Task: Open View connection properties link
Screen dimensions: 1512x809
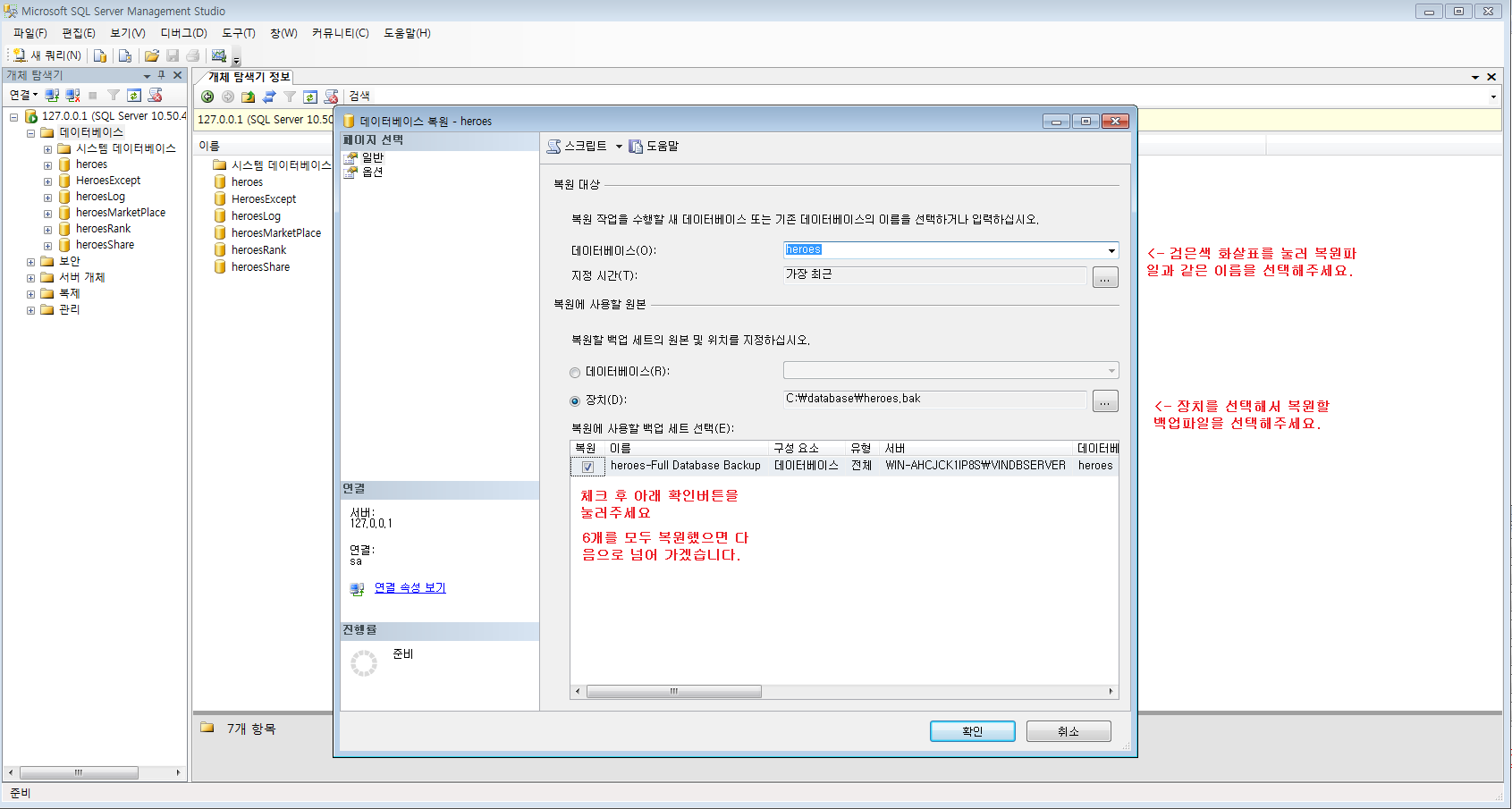Action: click(x=410, y=587)
